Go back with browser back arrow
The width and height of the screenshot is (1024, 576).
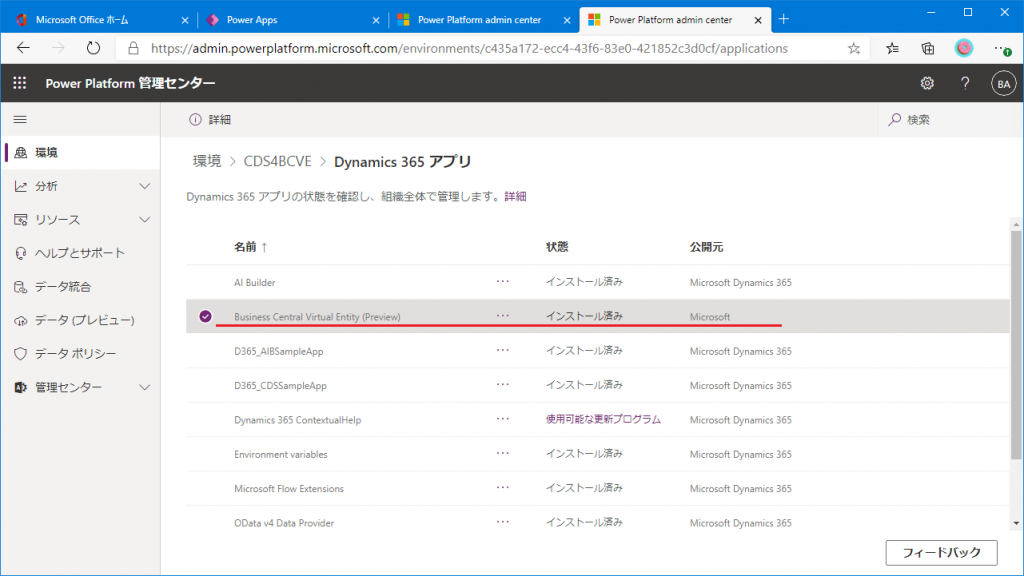coord(24,48)
